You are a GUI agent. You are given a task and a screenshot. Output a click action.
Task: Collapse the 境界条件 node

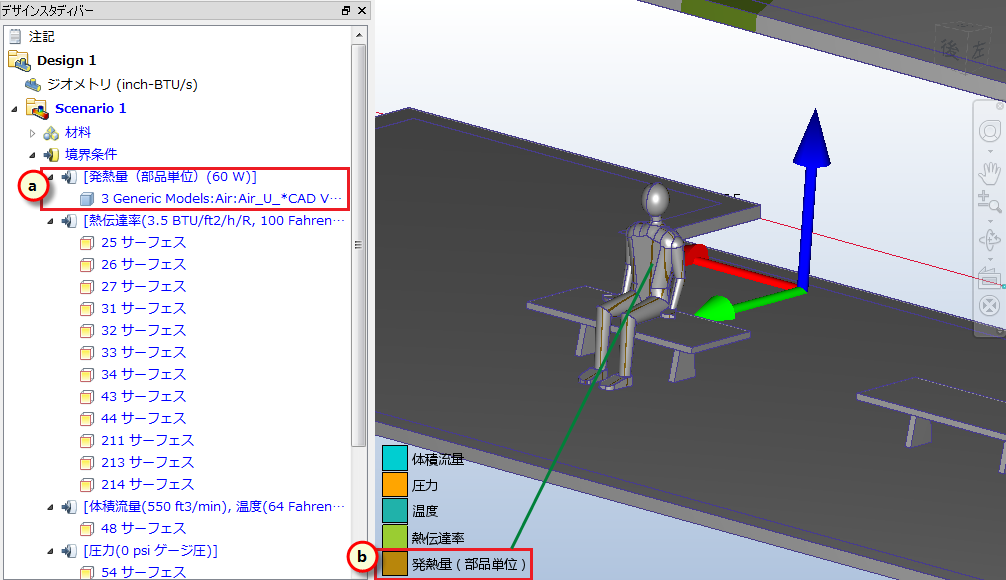(32, 155)
